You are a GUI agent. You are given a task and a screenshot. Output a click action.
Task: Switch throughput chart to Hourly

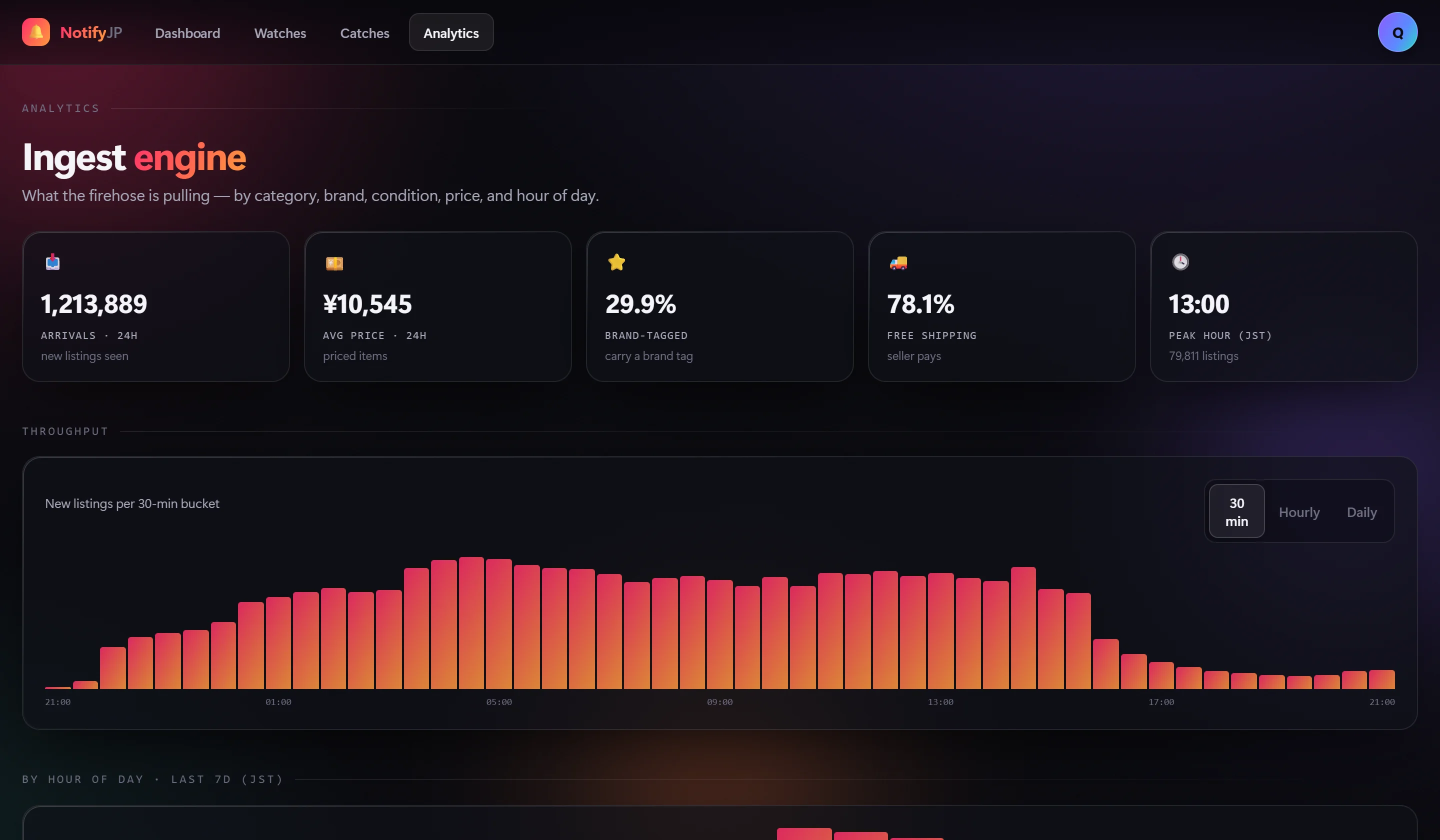1299,512
